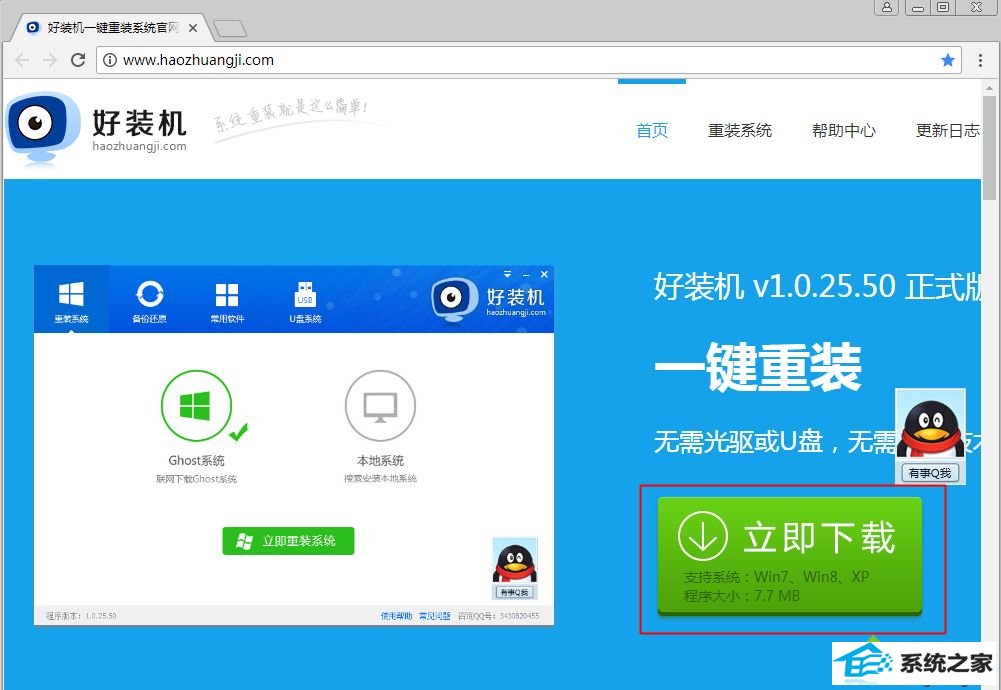Select the 备份还原 icon tab
This screenshot has height=690, width=1001.
(x=149, y=301)
